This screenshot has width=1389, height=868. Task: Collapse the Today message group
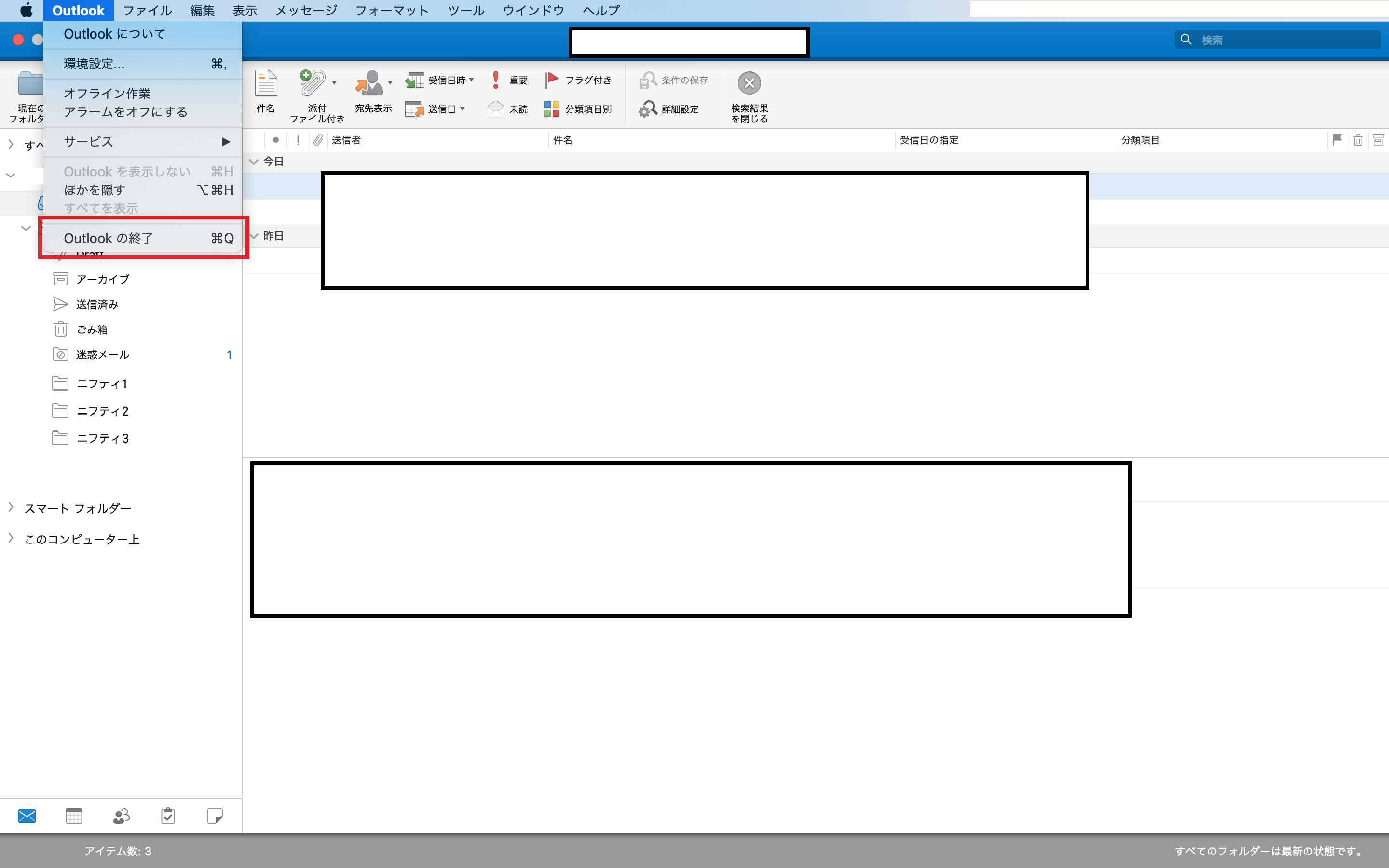[x=254, y=162]
